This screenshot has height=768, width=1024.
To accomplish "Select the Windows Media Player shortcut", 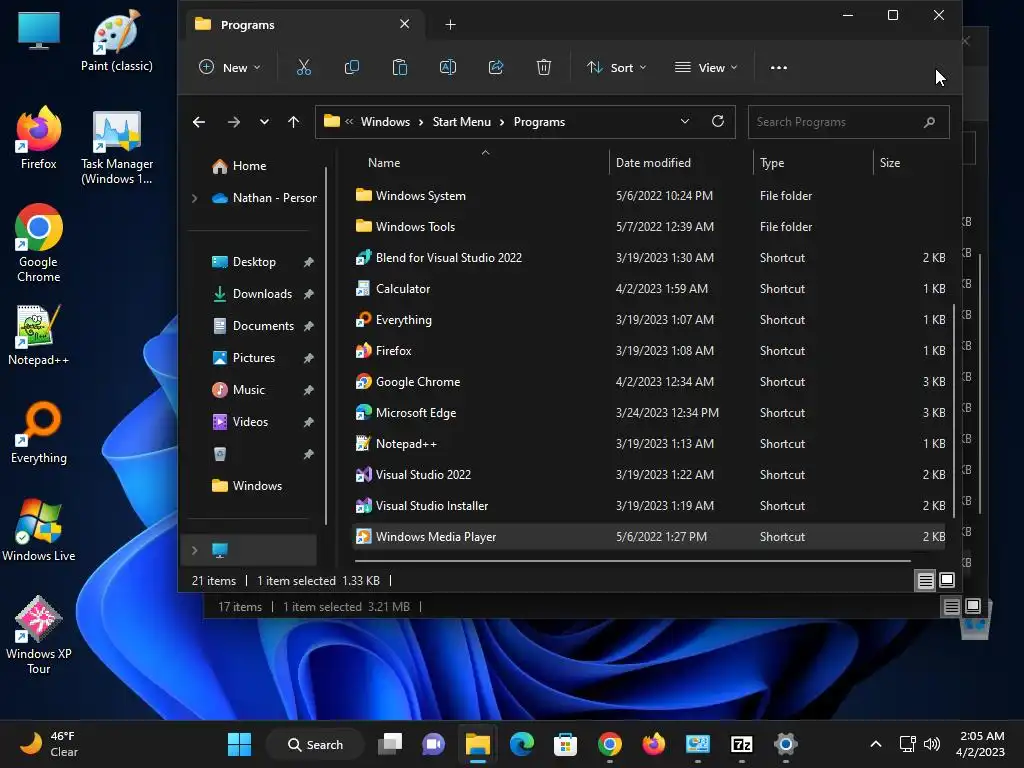I will [x=650, y=537].
